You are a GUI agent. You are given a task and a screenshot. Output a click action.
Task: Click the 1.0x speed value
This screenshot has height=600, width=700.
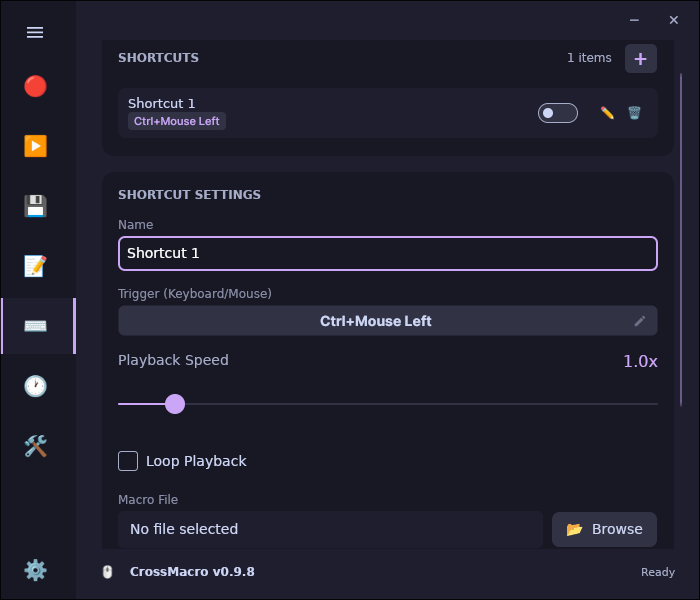[x=640, y=361]
